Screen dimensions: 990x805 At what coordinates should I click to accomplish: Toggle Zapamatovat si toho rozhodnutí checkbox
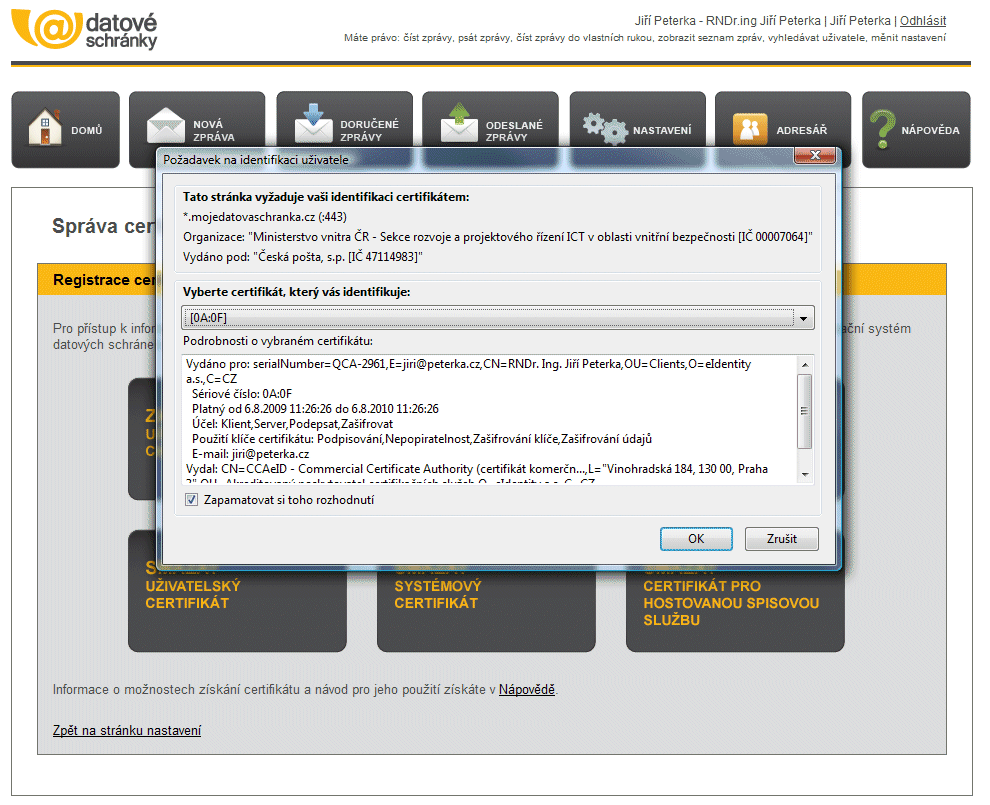point(191,499)
